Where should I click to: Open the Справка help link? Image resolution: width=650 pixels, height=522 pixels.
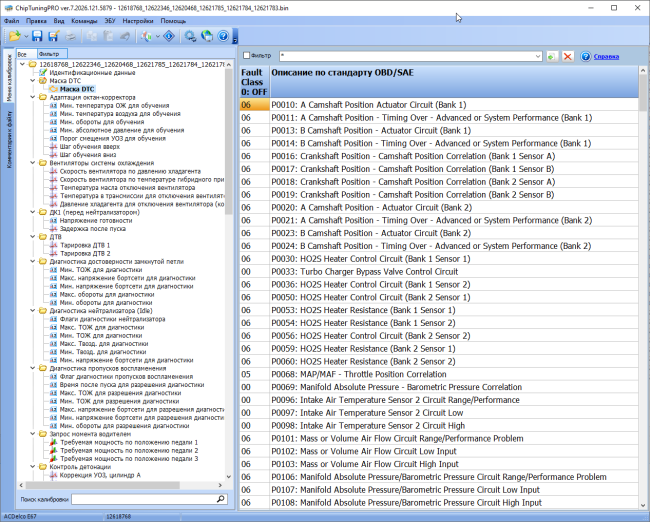pyautogui.click(x=606, y=56)
